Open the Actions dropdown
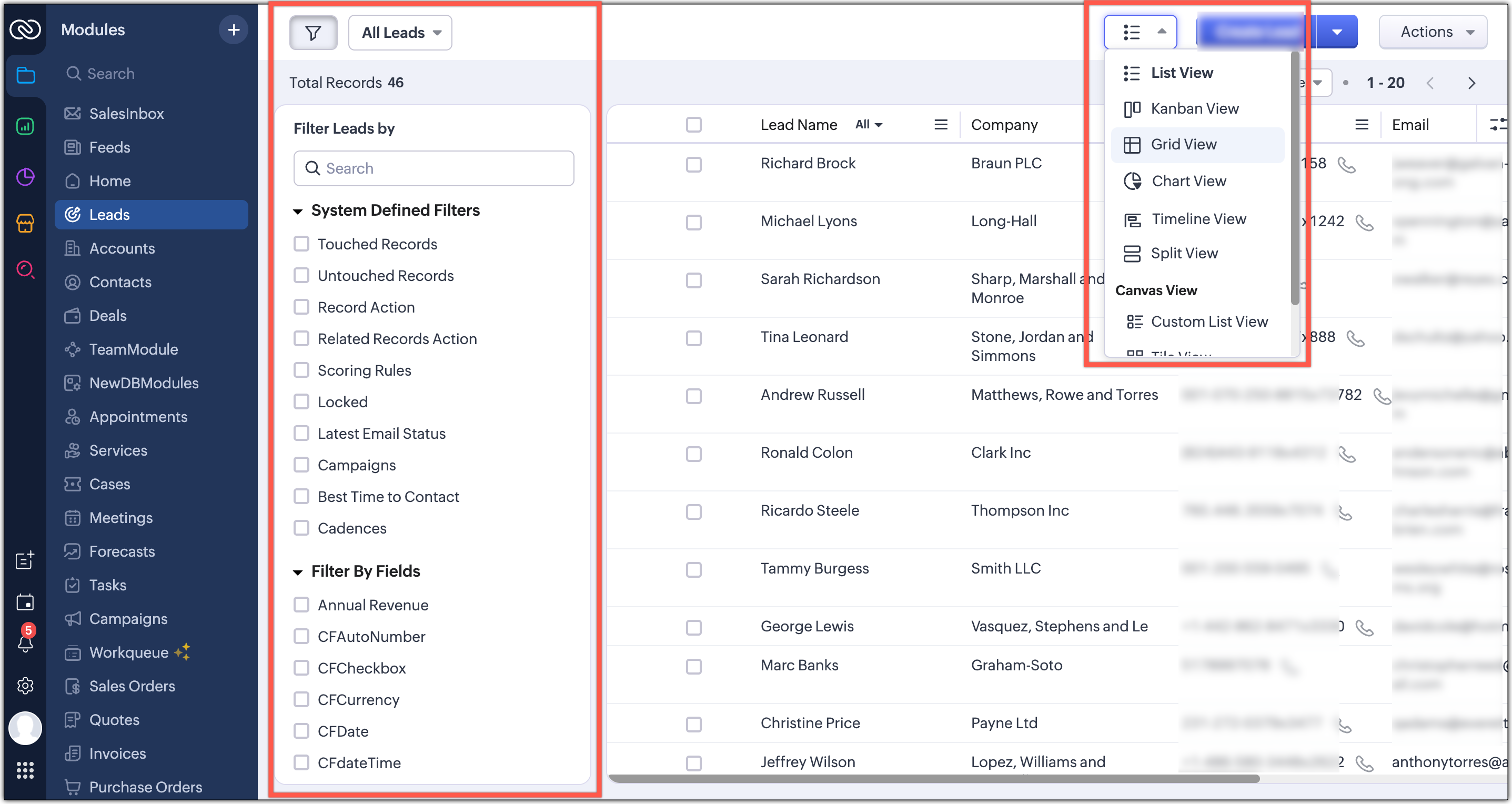1512x804 pixels. (1432, 32)
